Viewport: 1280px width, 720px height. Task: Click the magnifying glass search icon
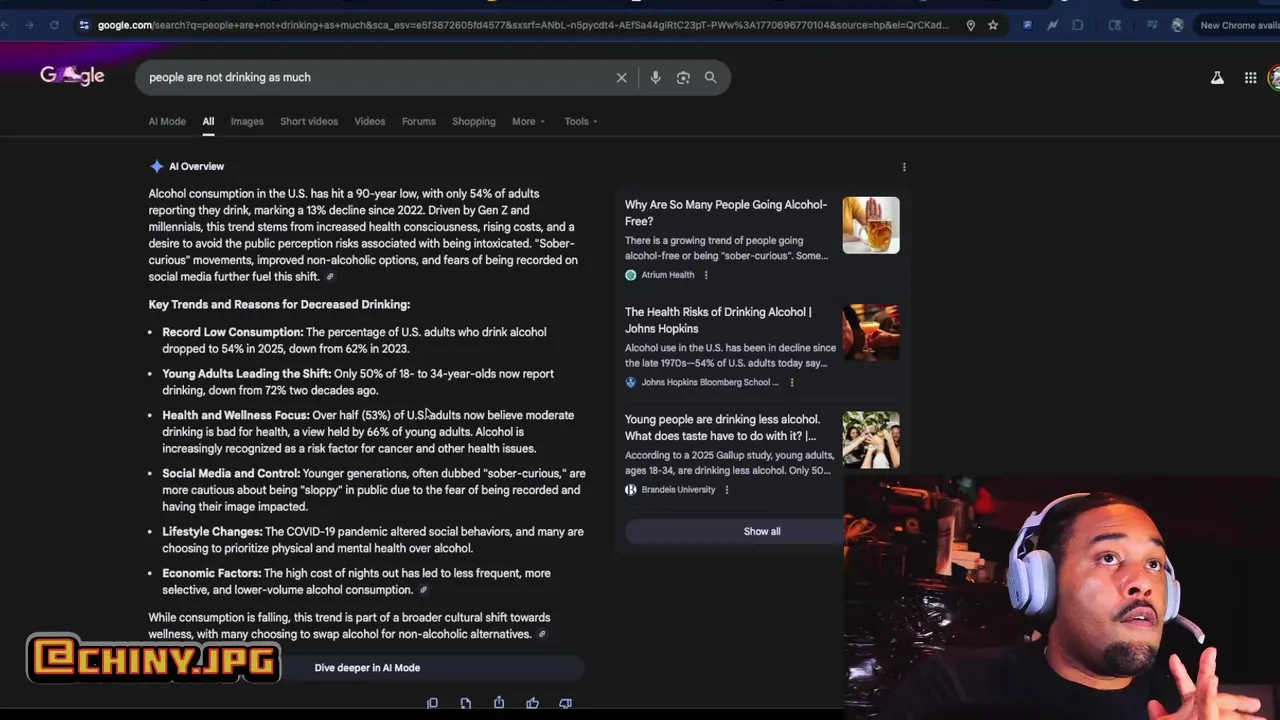(710, 77)
